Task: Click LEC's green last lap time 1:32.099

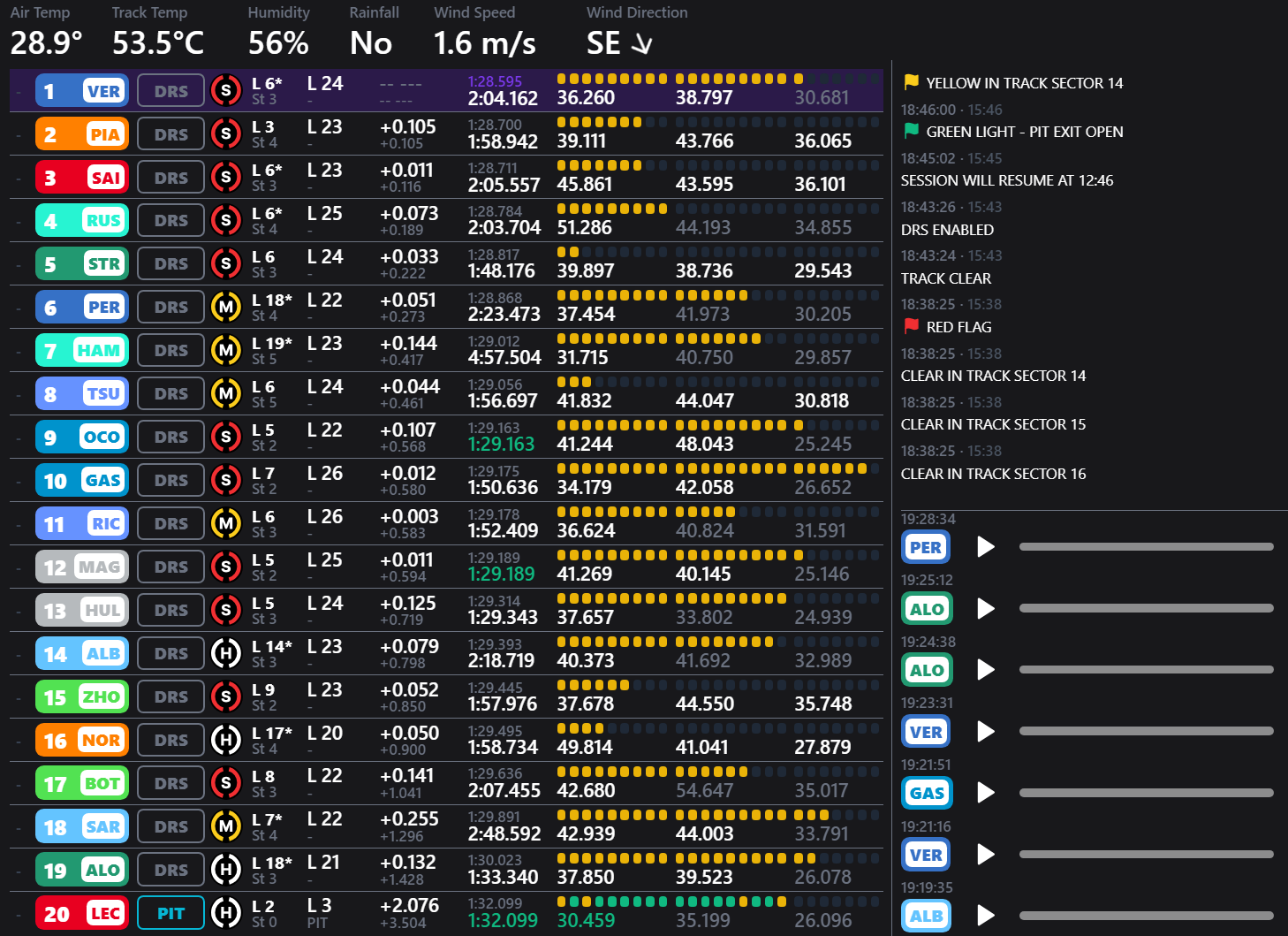Action: click(503, 920)
